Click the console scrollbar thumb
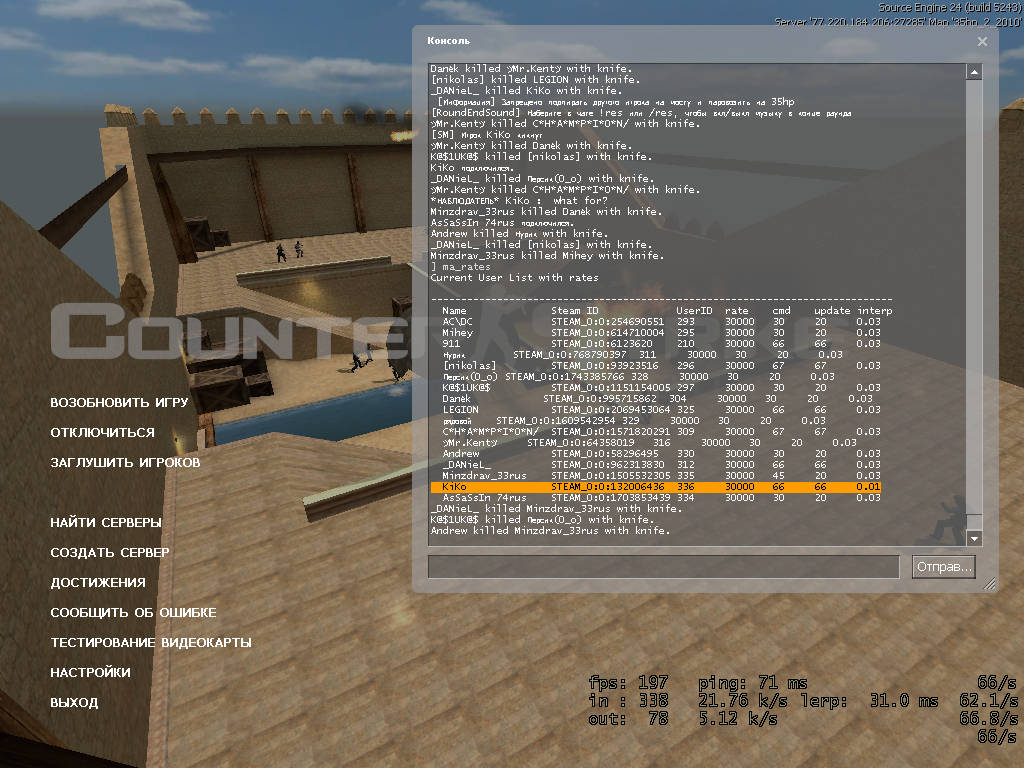This screenshot has width=1024, height=768. (x=974, y=522)
